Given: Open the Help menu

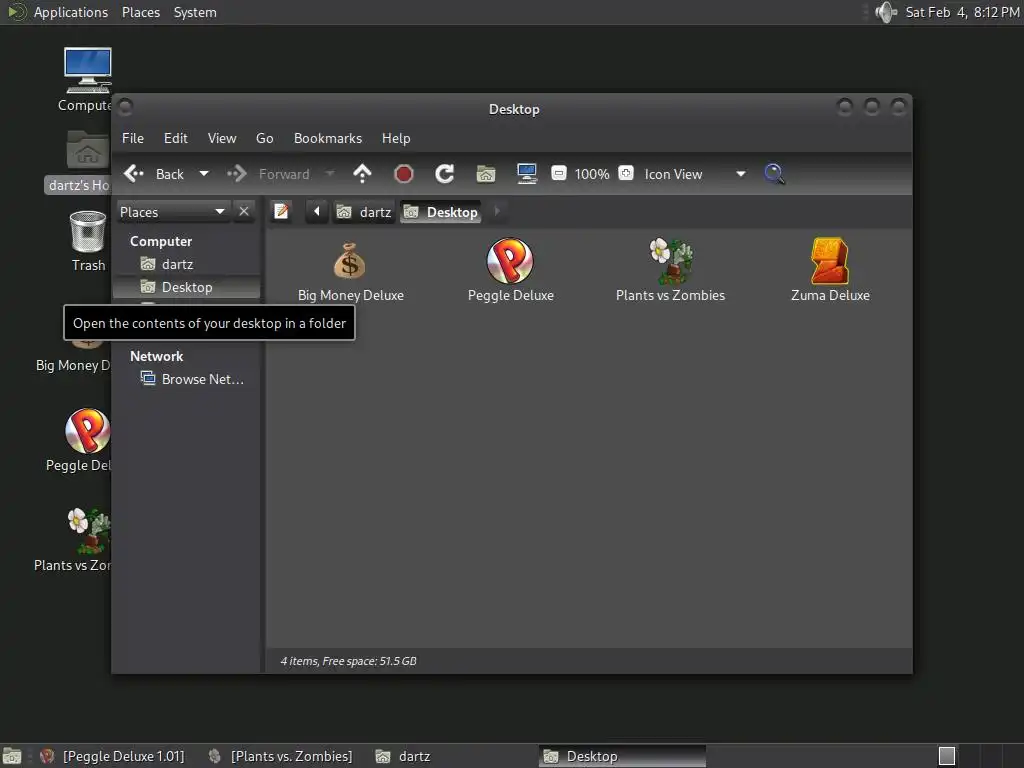Looking at the screenshot, I should click(x=396, y=138).
